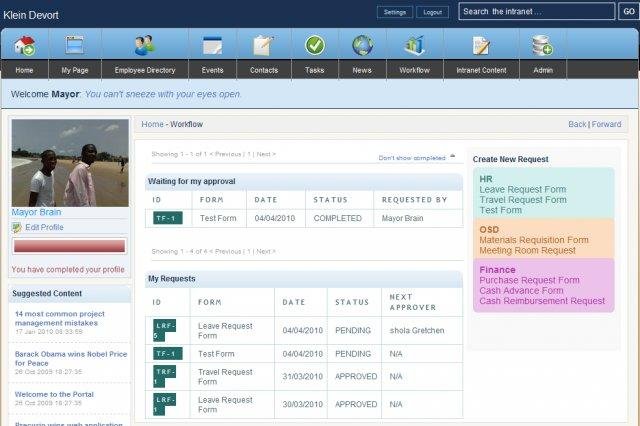Open the Cash Reimbursement Request link
The height and width of the screenshot is (426, 640).
coord(542,301)
